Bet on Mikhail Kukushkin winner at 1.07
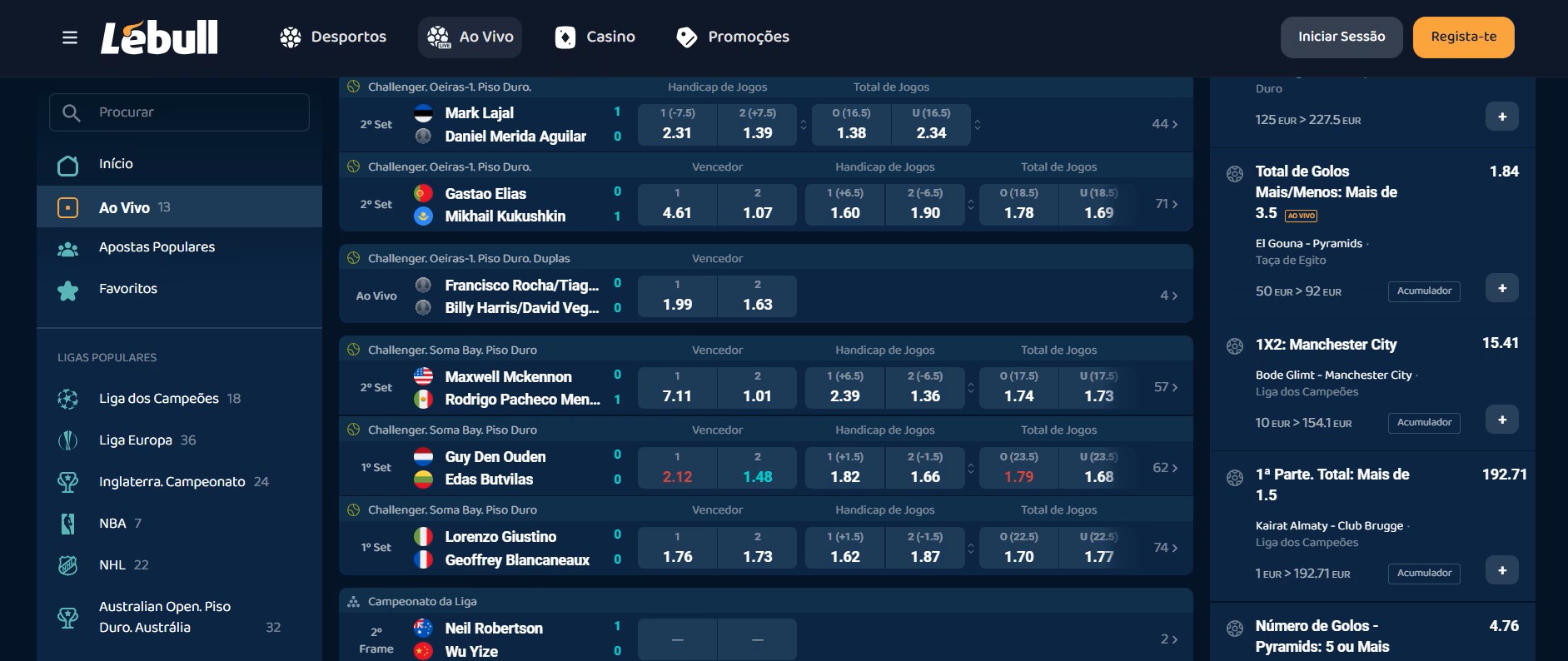1568x661 pixels. coord(758,204)
